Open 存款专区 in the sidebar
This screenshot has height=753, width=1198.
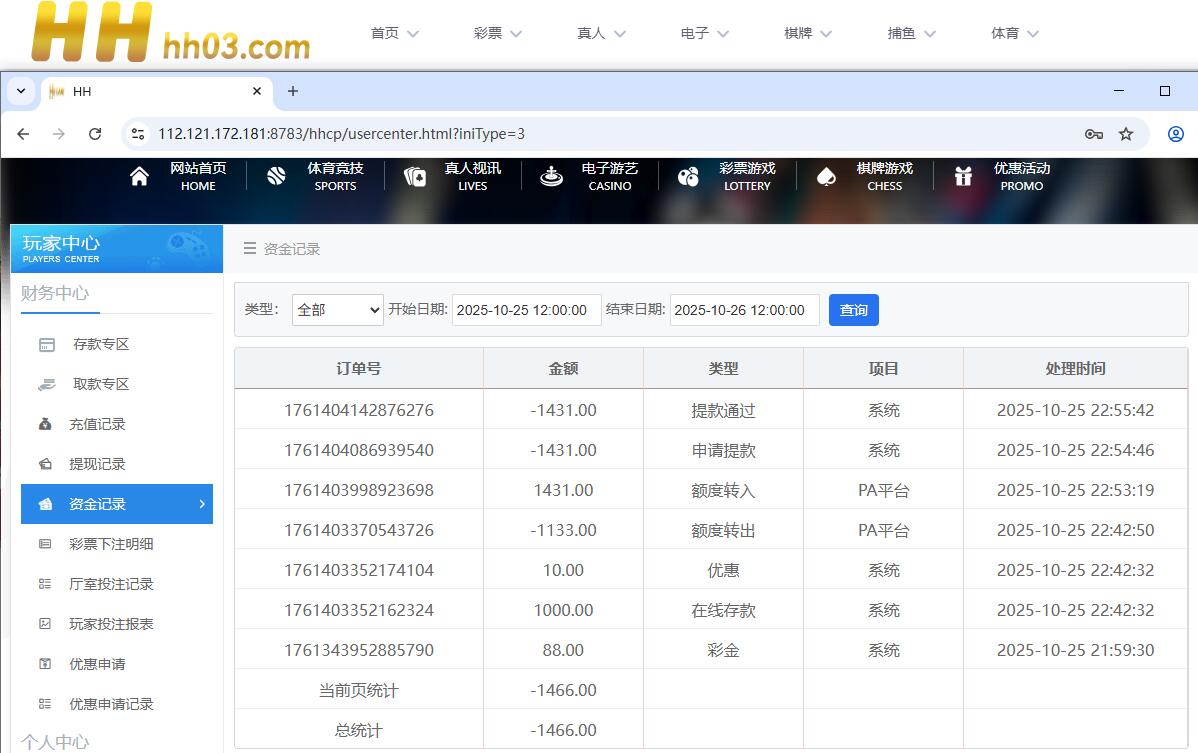(x=101, y=344)
